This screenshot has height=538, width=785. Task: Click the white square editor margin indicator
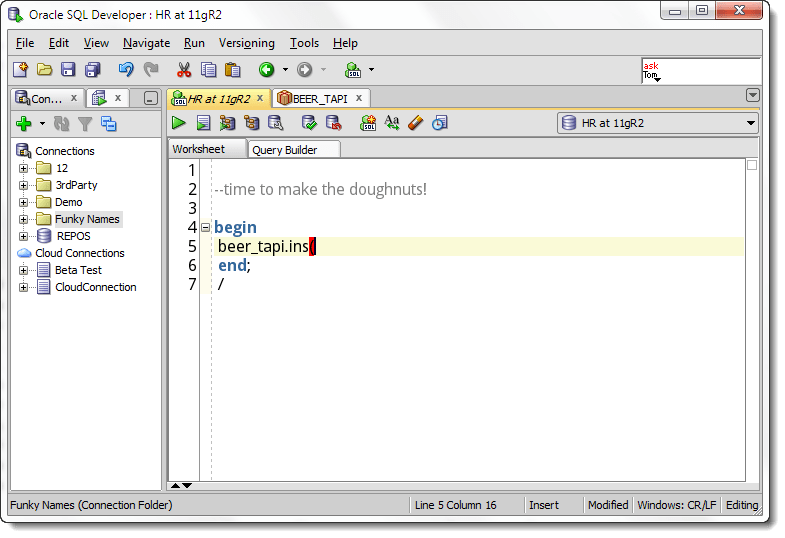(x=752, y=165)
